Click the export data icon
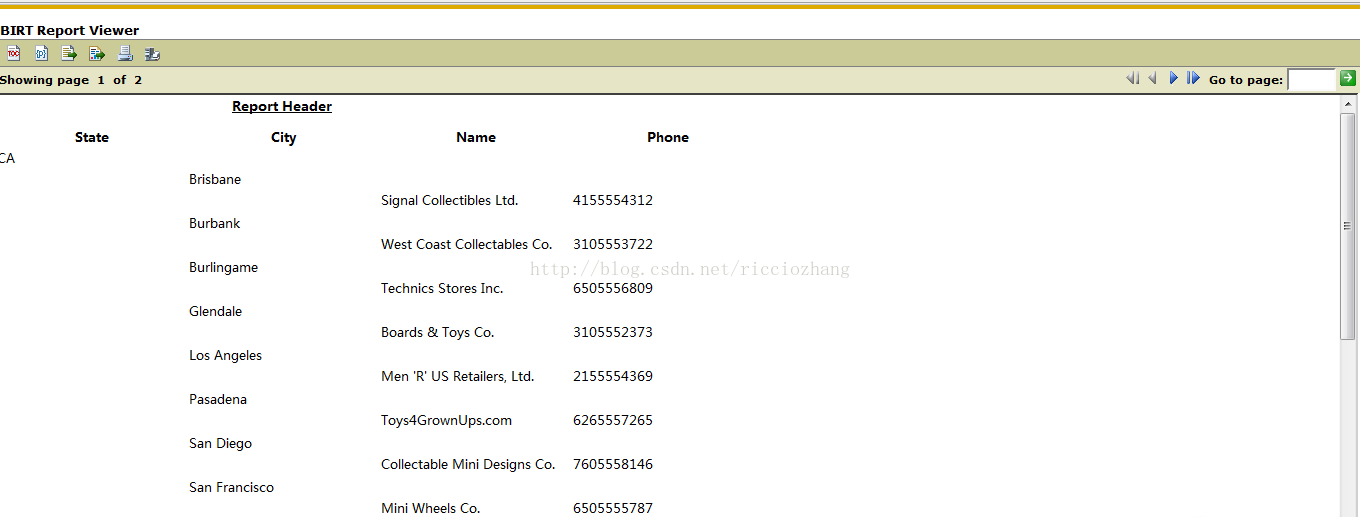 69,53
